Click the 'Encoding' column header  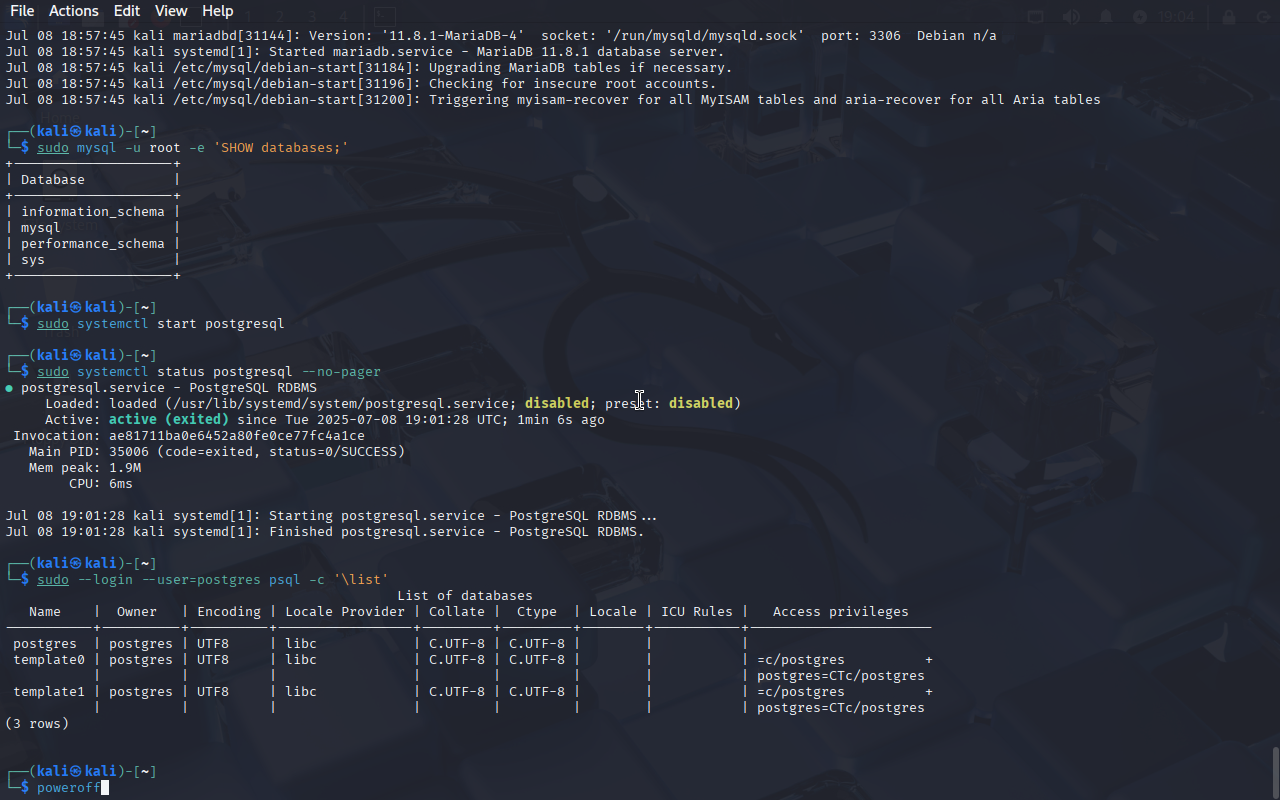[229, 612]
